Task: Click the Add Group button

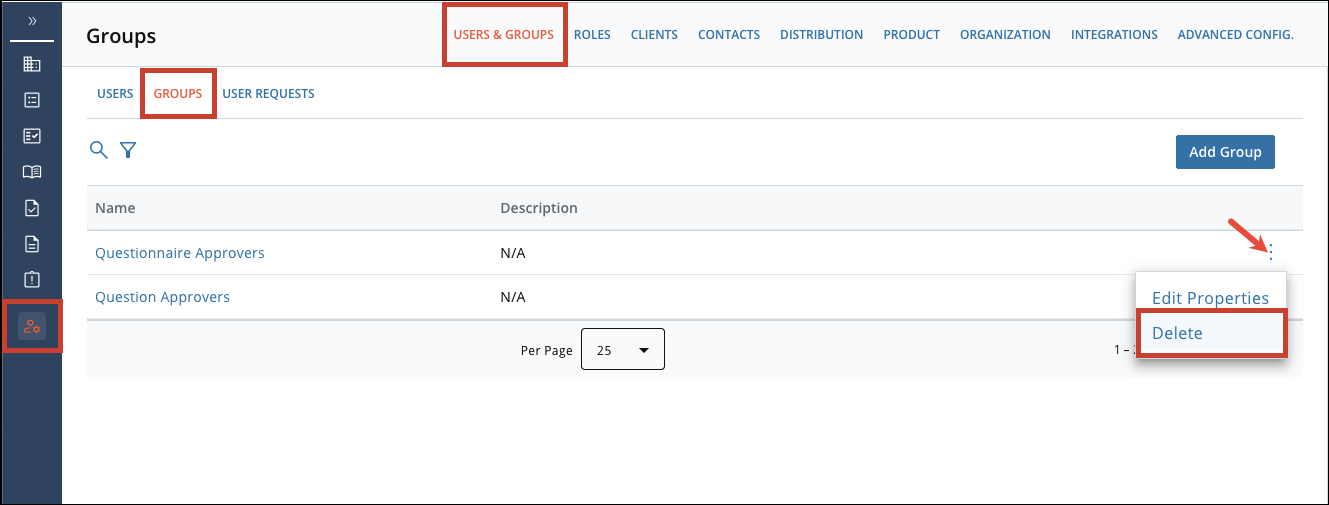Action: point(1225,152)
